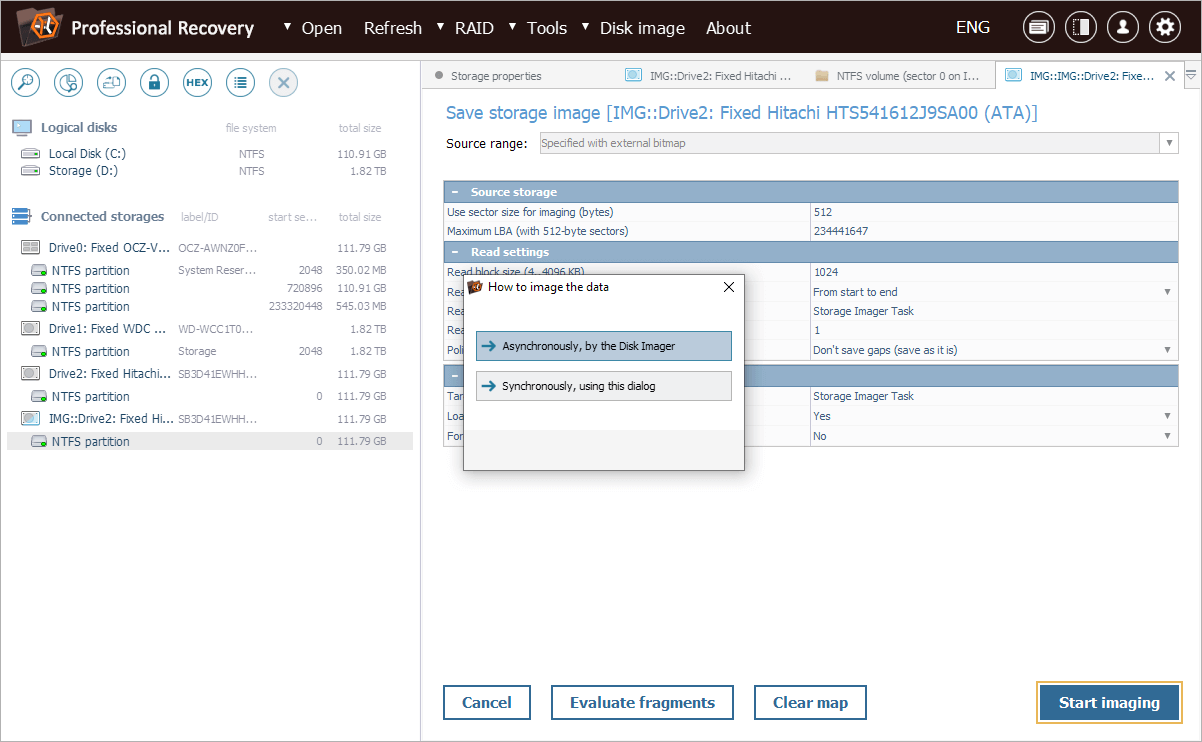Viewport: 1202px width, 742px height.
Task: Open the Tools menu
Action: 546,28
